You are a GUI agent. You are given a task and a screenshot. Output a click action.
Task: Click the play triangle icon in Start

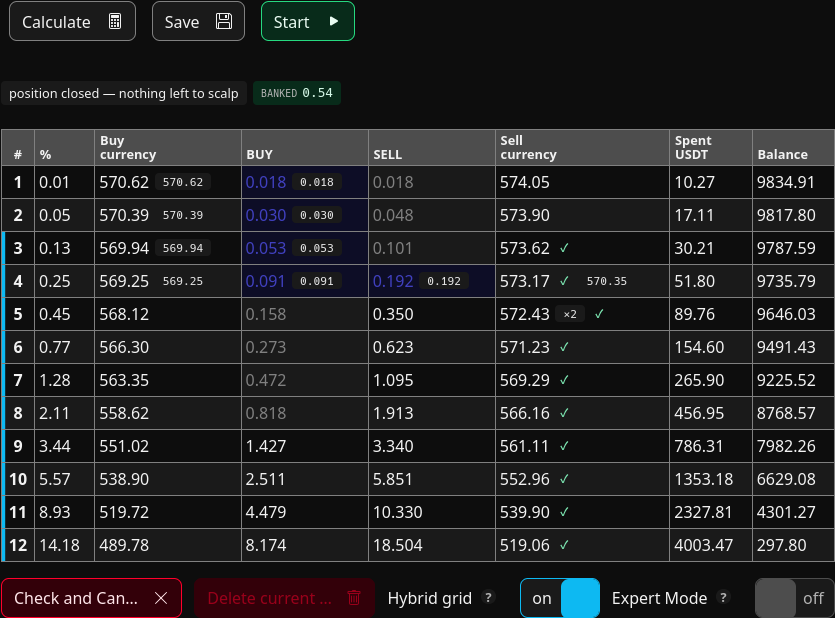click(x=334, y=21)
